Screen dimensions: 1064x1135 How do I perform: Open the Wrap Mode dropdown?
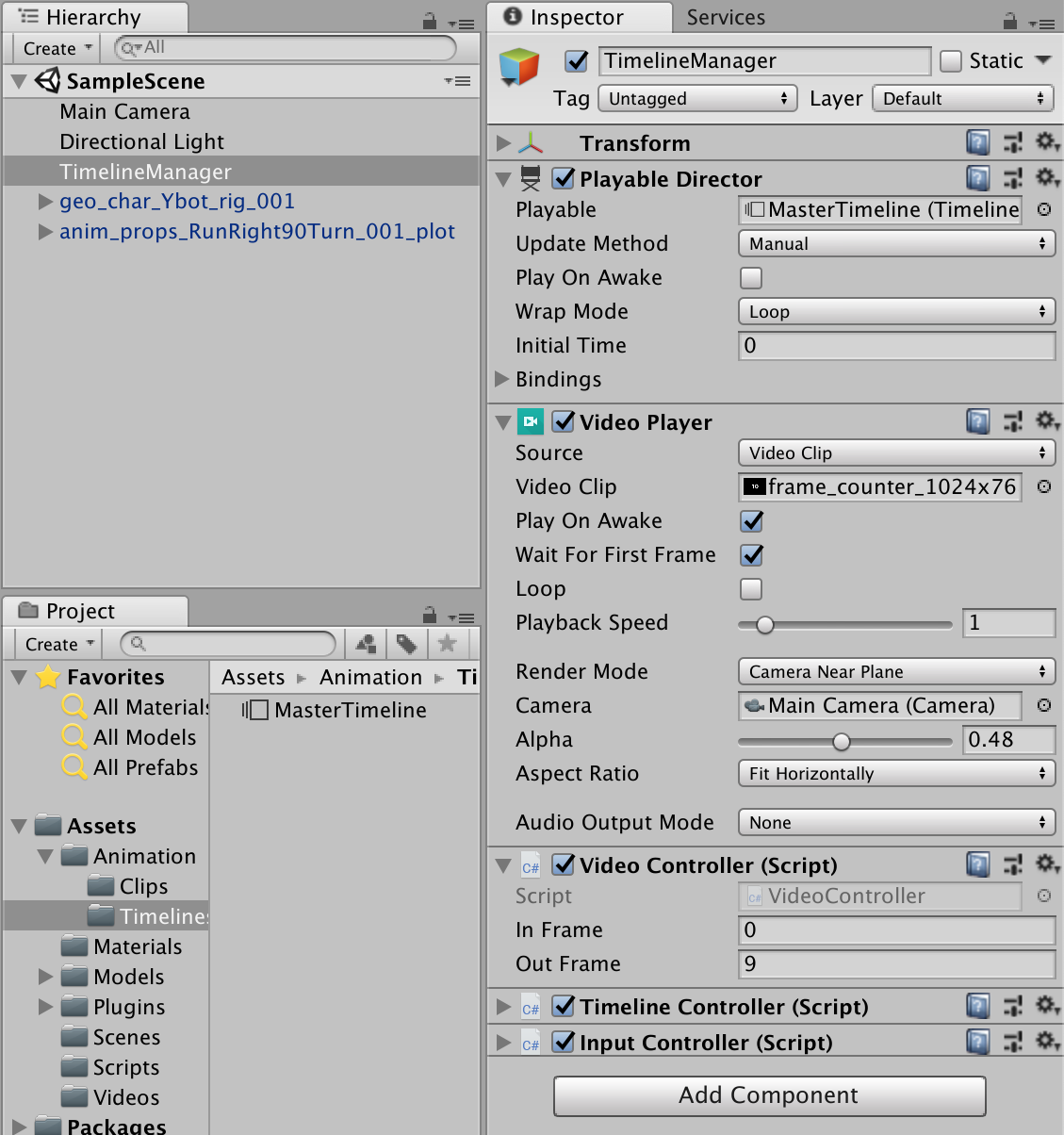(896, 312)
